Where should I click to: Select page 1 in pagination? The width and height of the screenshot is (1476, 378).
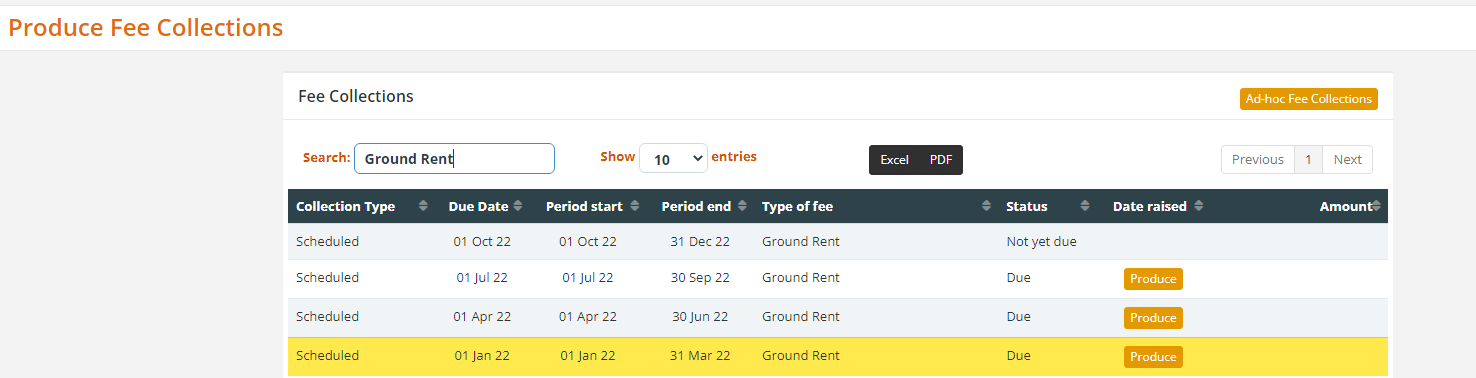tap(1308, 159)
